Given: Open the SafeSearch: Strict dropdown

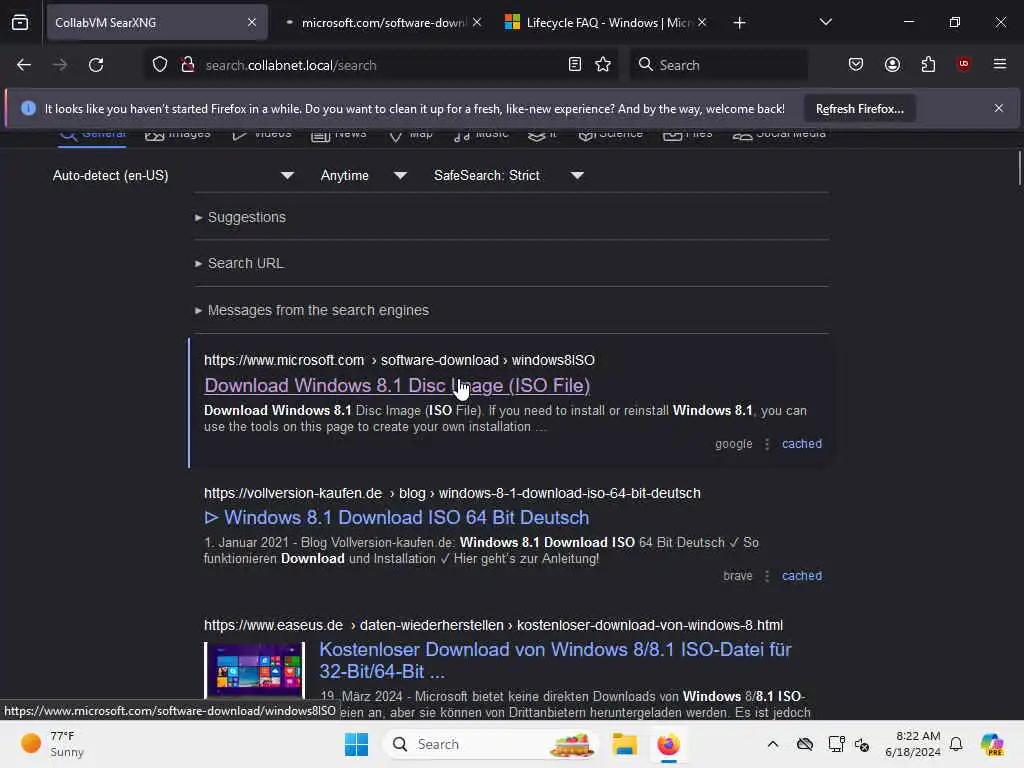Looking at the screenshot, I should 508,176.
